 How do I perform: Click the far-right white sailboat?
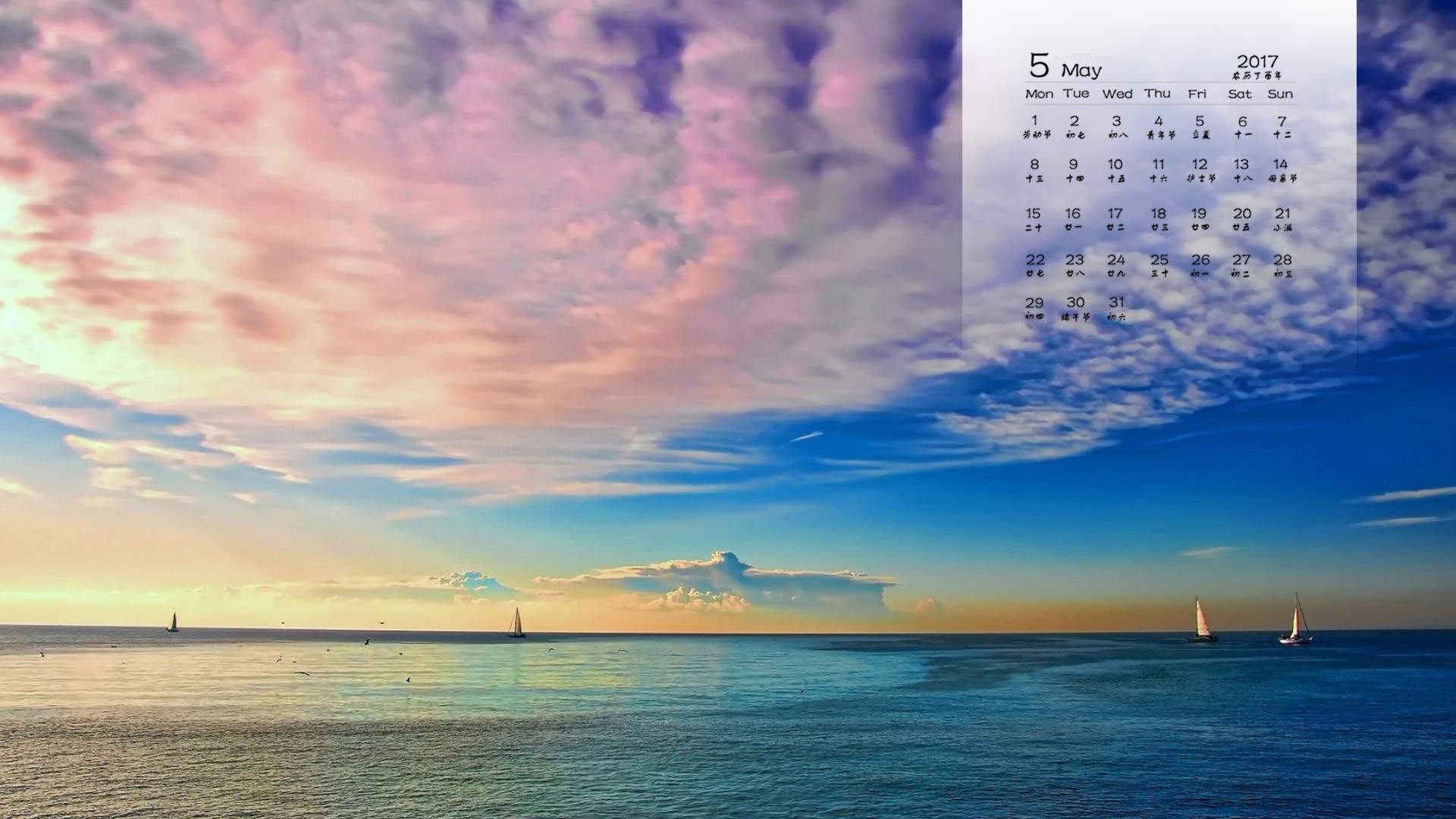point(1296,620)
